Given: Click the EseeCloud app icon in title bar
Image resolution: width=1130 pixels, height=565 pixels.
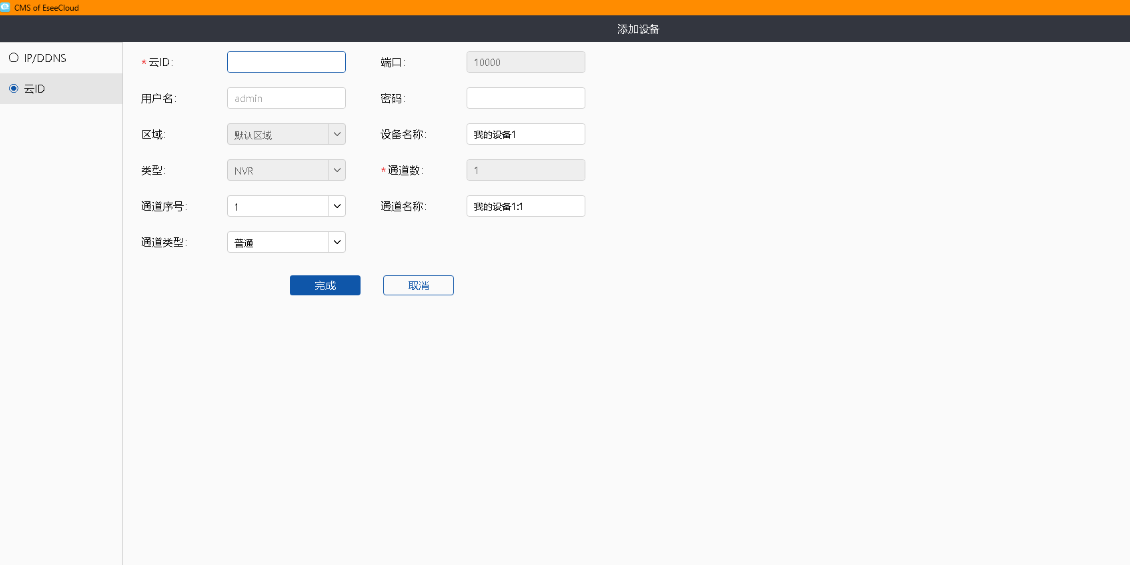Looking at the screenshot, I should pyautogui.click(x=6, y=7).
